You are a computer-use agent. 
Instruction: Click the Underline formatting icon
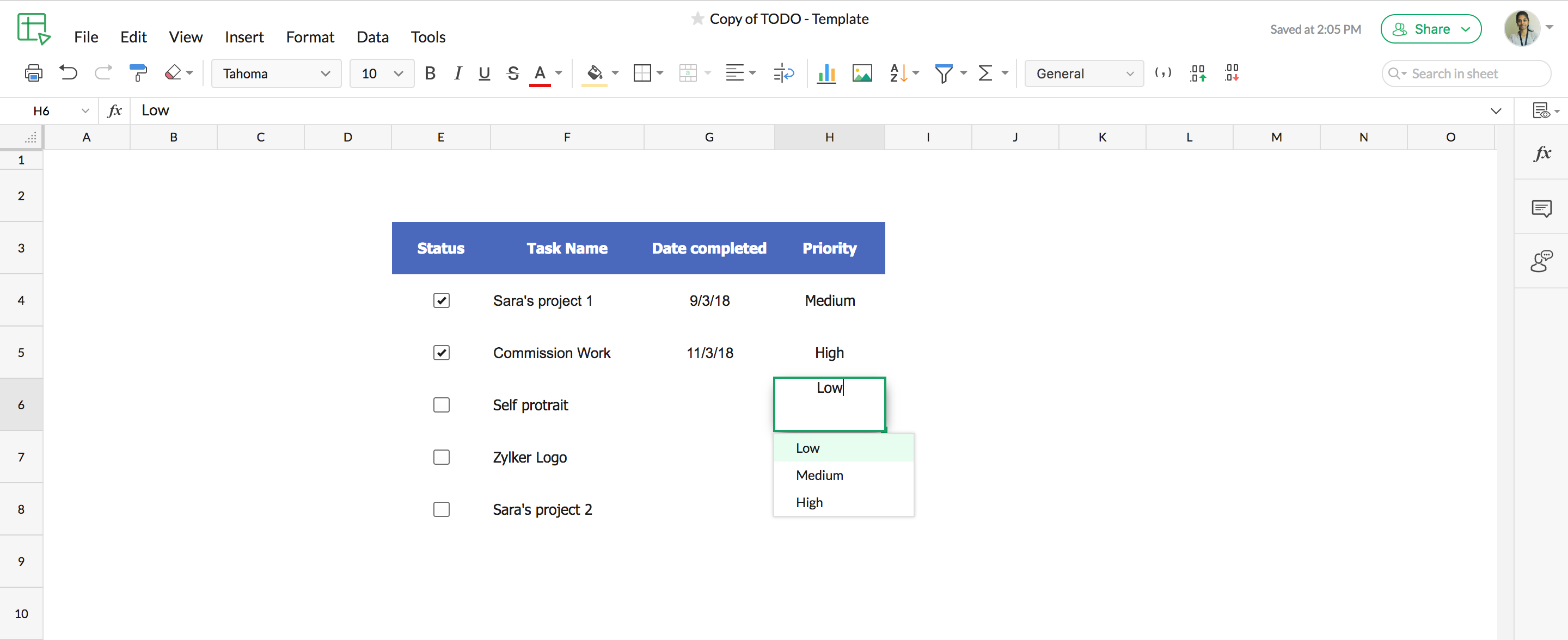click(x=484, y=73)
